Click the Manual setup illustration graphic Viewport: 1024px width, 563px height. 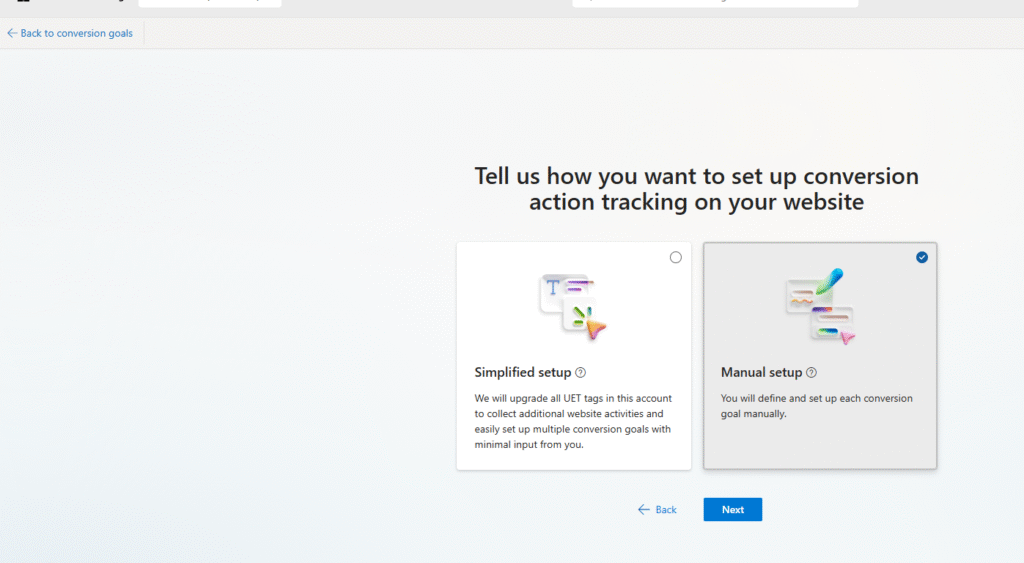tap(820, 306)
